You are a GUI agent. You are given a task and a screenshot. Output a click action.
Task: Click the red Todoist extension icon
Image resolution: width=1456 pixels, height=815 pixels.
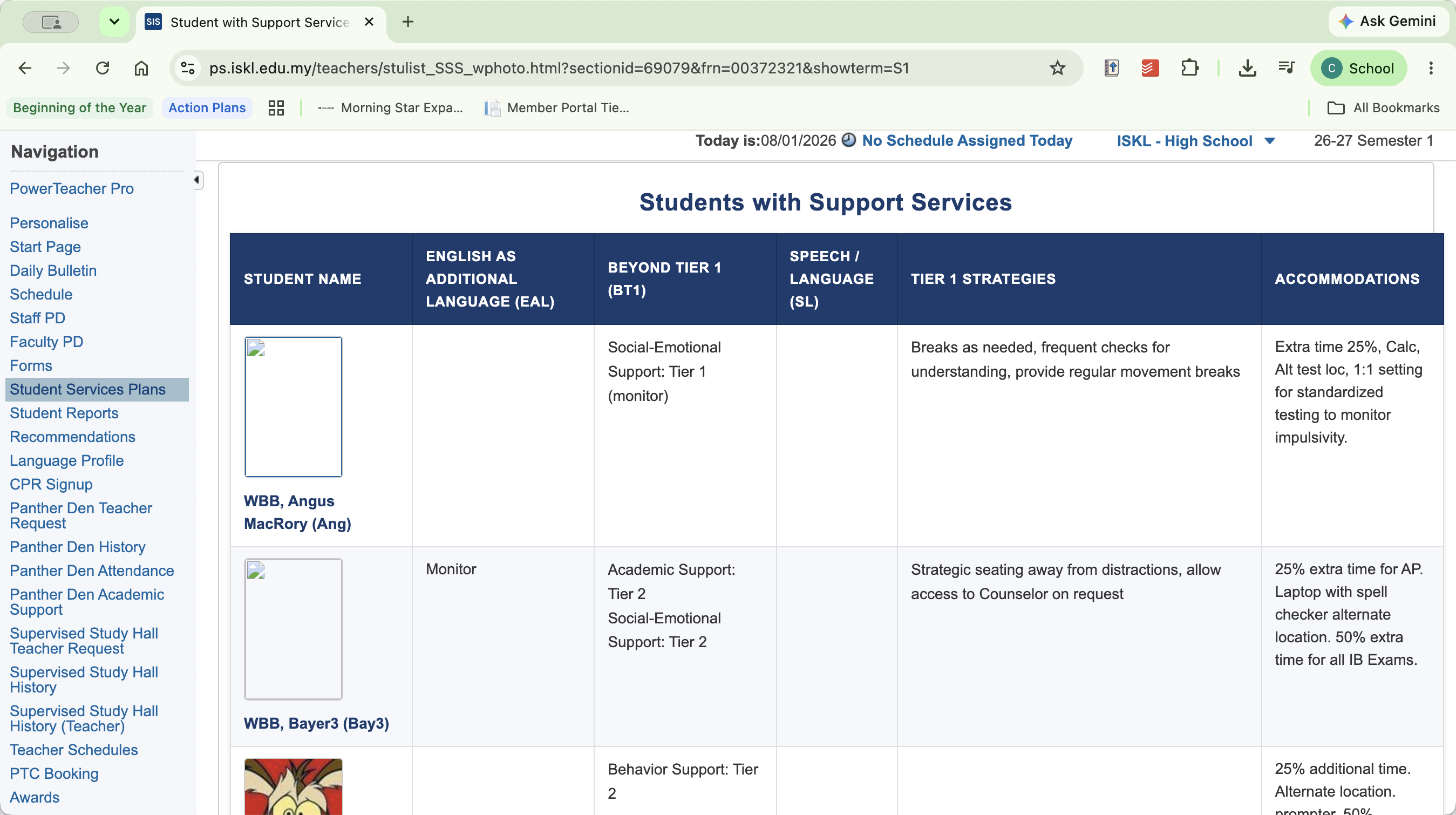(x=1149, y=69)
